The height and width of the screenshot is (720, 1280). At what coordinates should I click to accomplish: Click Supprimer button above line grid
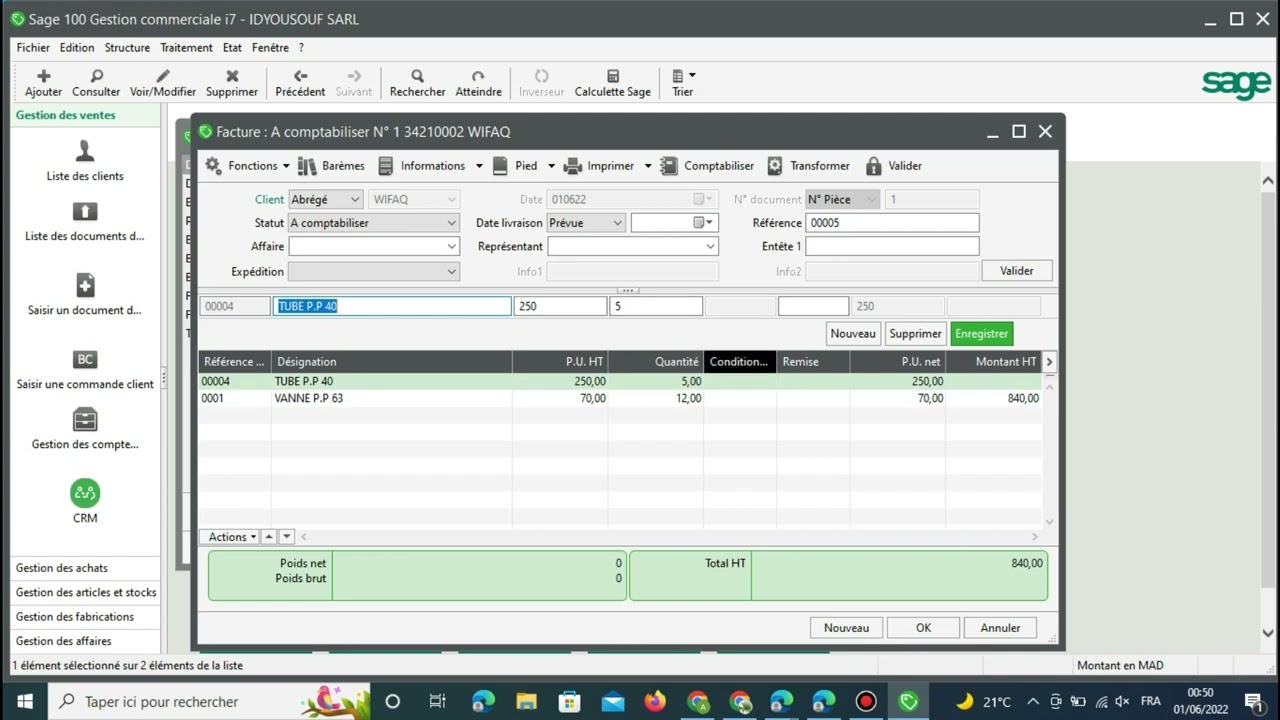point(915,334)
